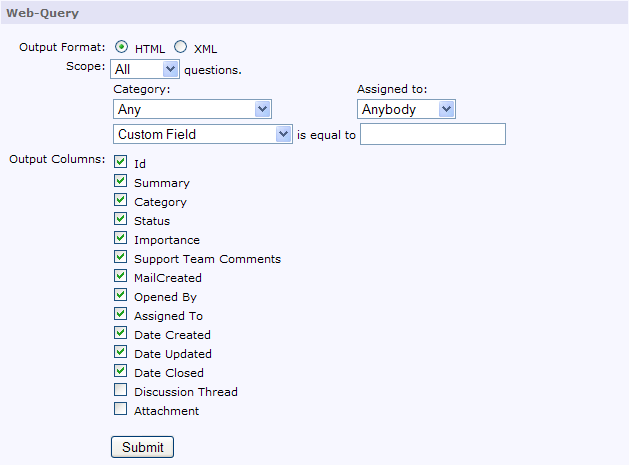Uncheck Support Team Comments checkbox
The width and height of the screenshot is (629, 465).
click(120, 256)
